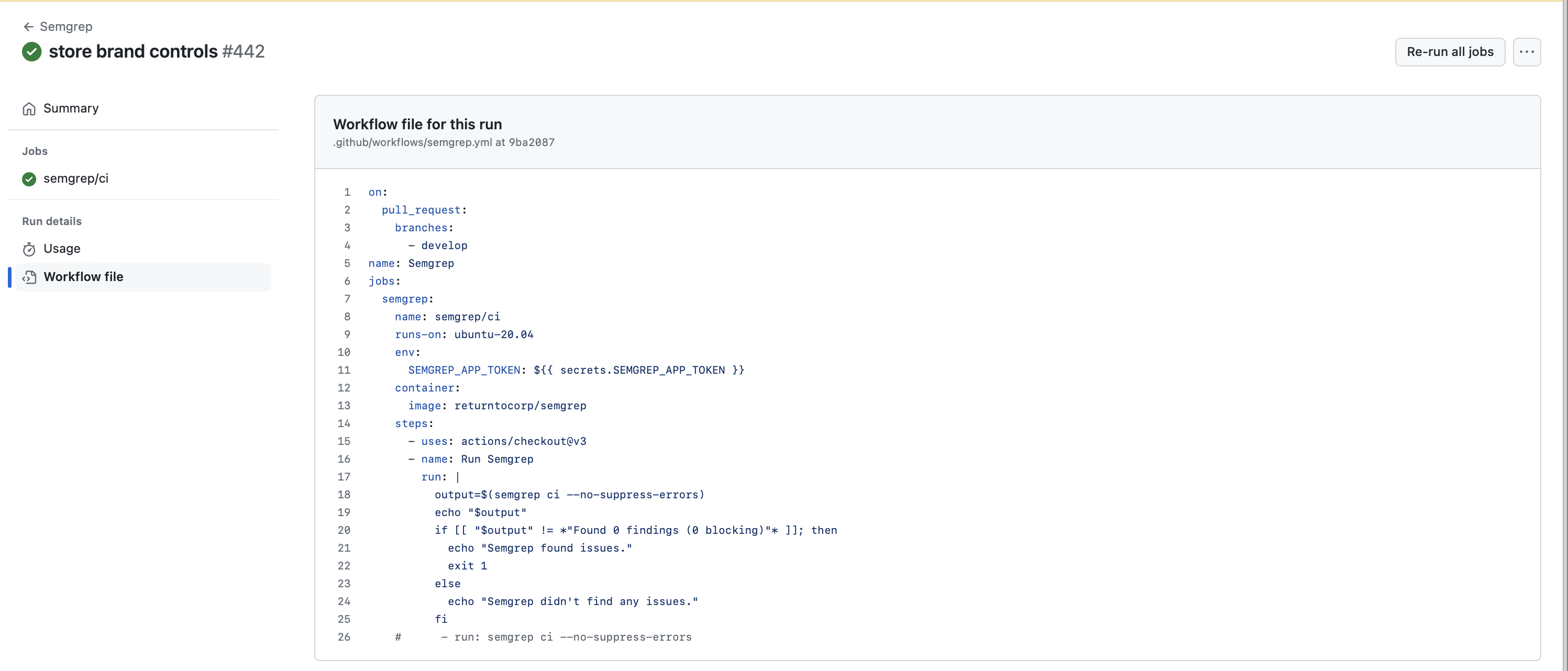The width and height of the screenshot is (1568, 671).
Task: Open the semgrep/ci job under Jobs
Action: point(75,179)
